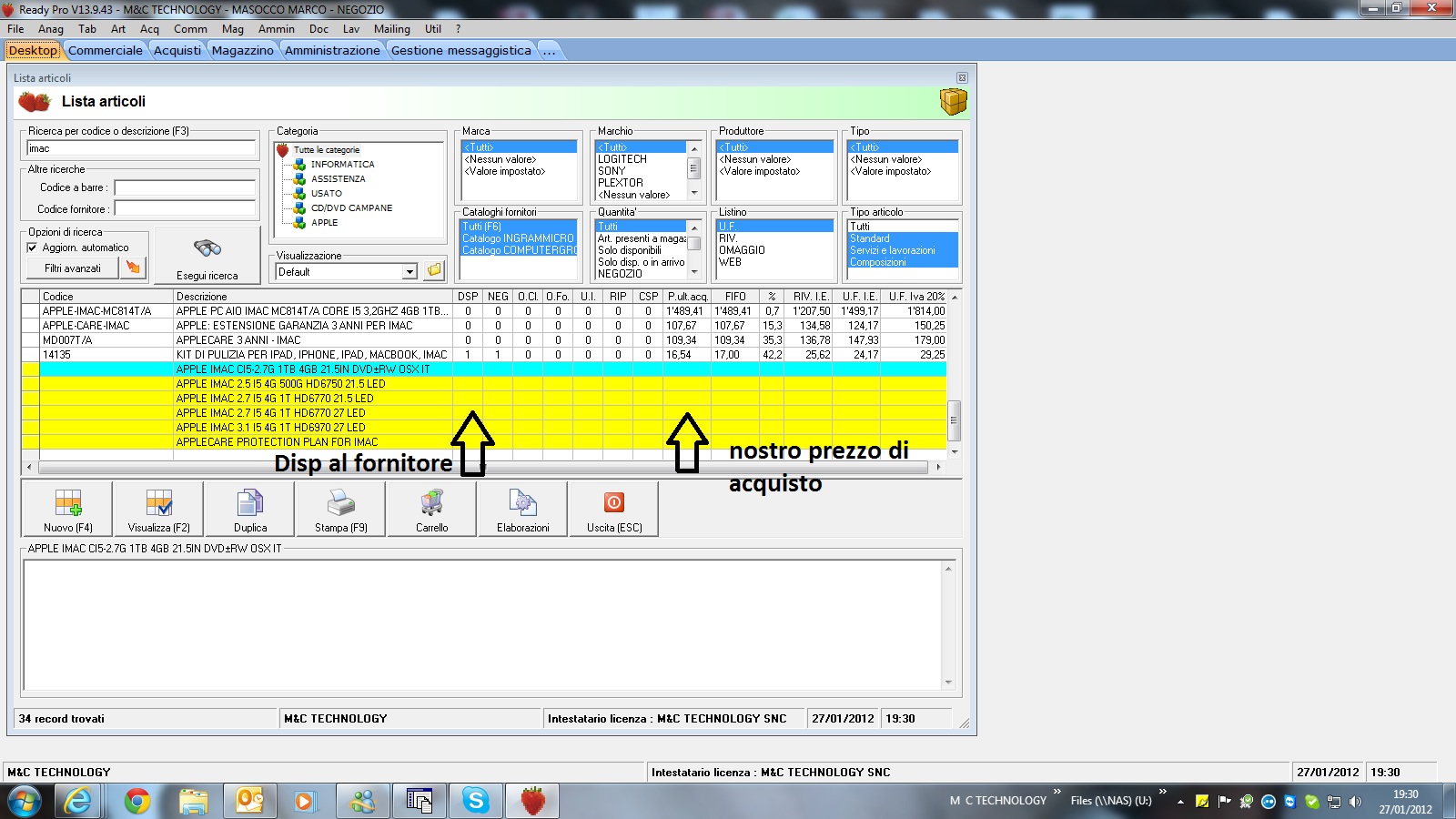Launch Internet Explorer from the taskbar

78,801
